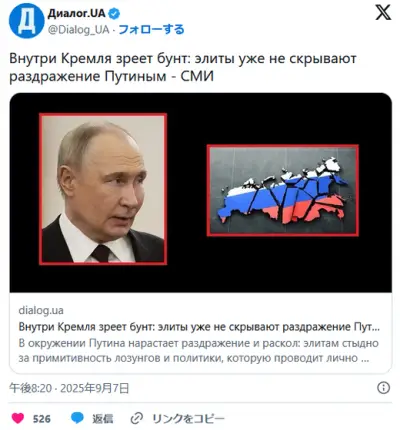The width and height of the screenshot is (400, 430).
Task: Open the post timestamp 午後8:20 · 2025年9月7日
Action: click(x=69, y=388)
